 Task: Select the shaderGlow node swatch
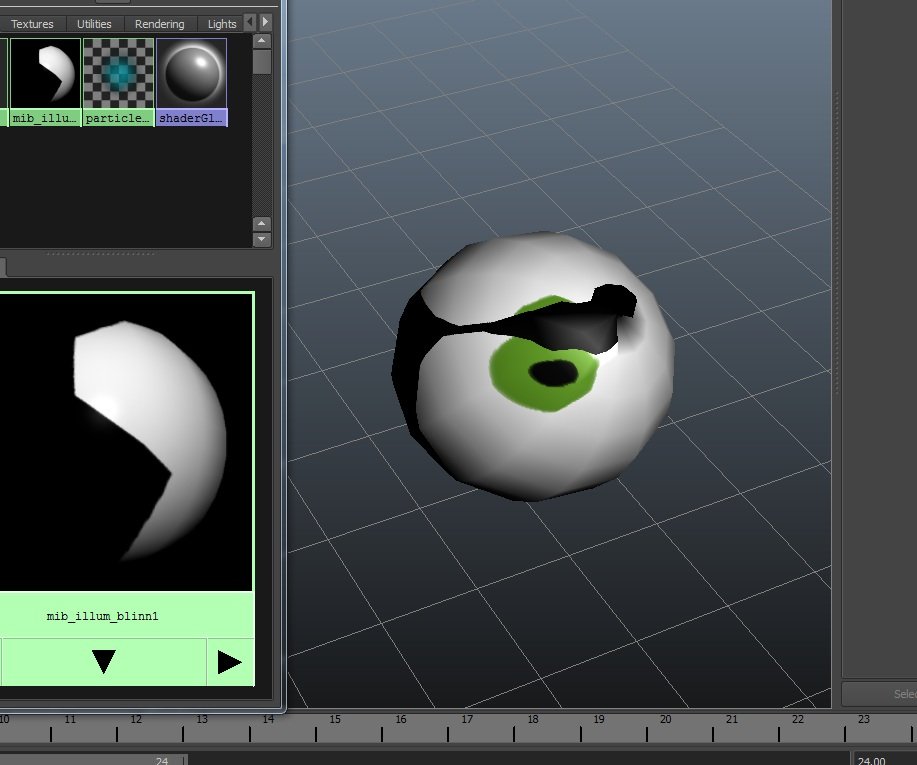[191, 81]
